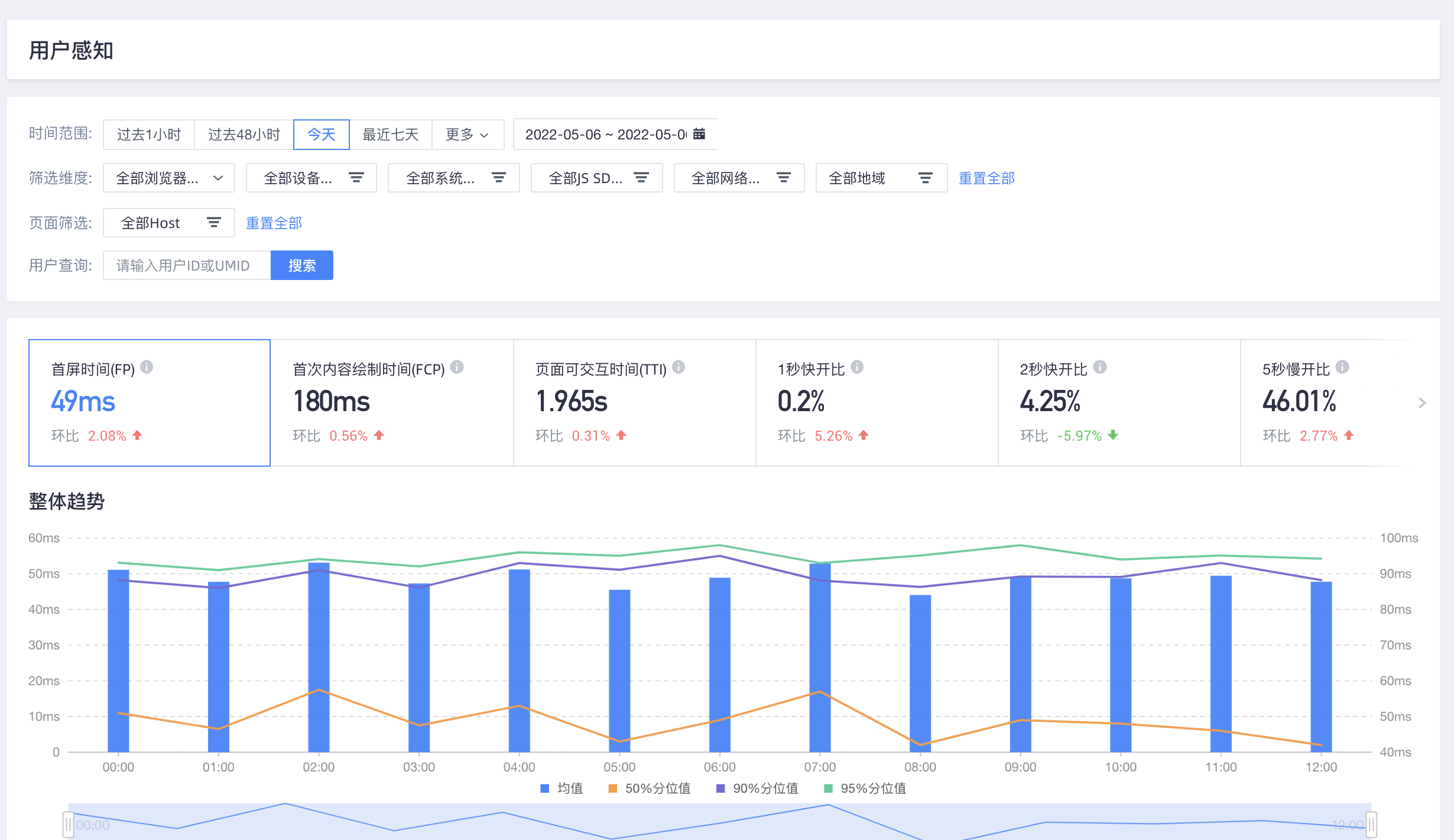Click the 环比 -5.97% value text

point(1079,436)
